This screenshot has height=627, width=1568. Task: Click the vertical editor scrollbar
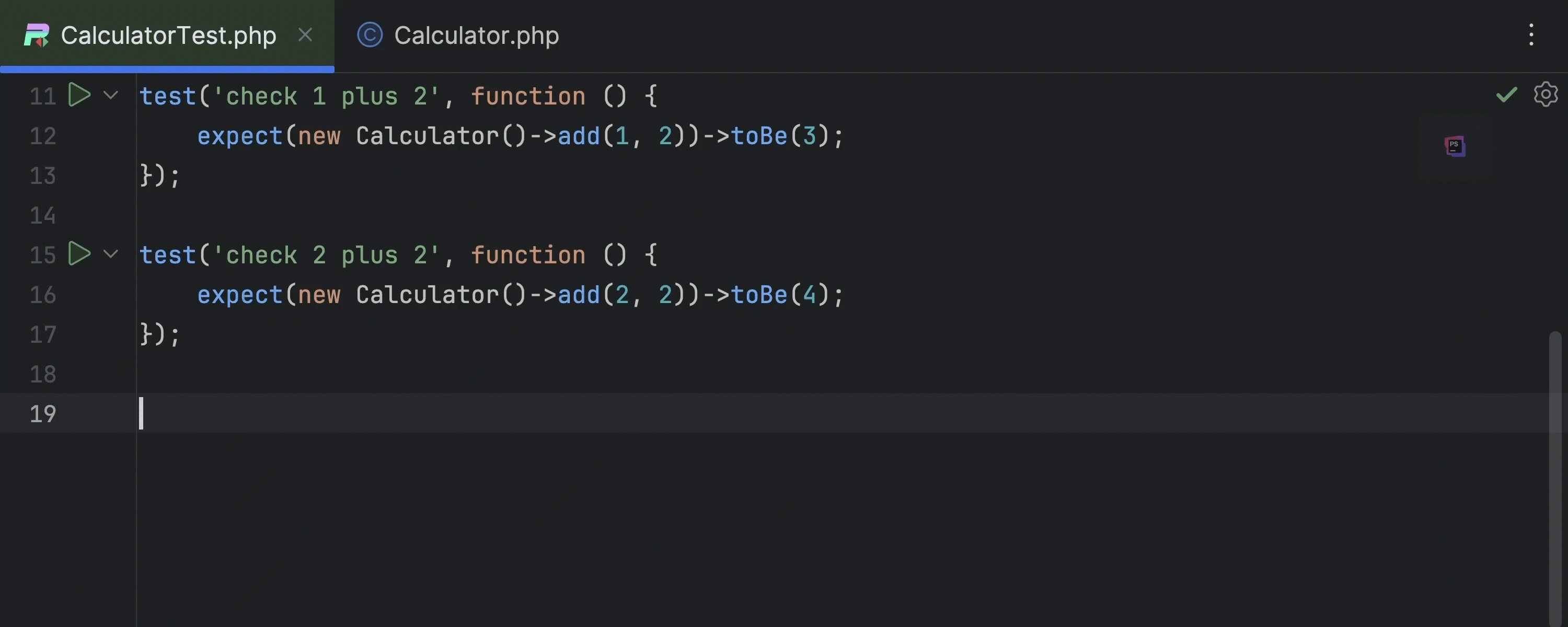click(x=1554, y=475)
